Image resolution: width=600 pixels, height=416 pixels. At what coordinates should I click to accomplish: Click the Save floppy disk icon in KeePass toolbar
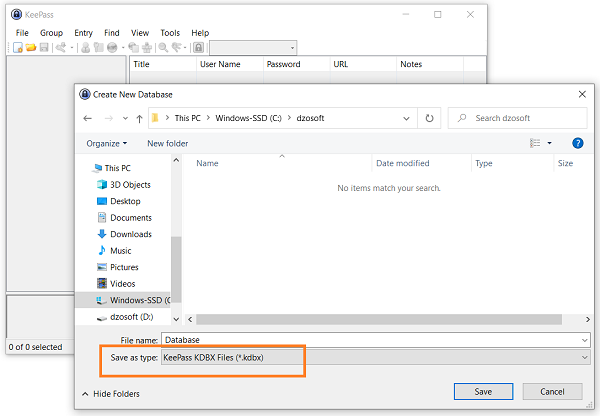[44, 47]
